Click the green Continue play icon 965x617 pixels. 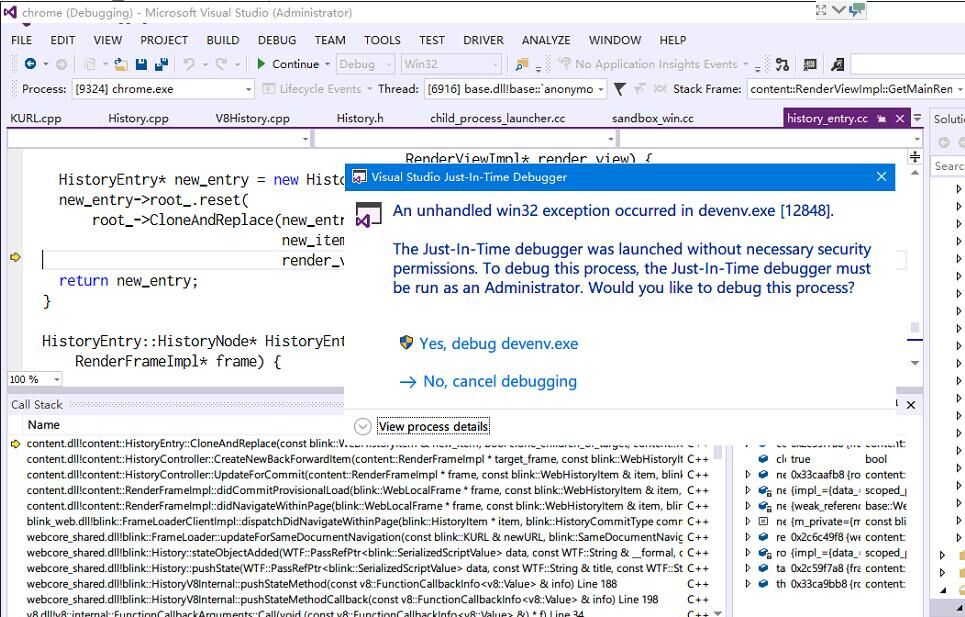261,63
